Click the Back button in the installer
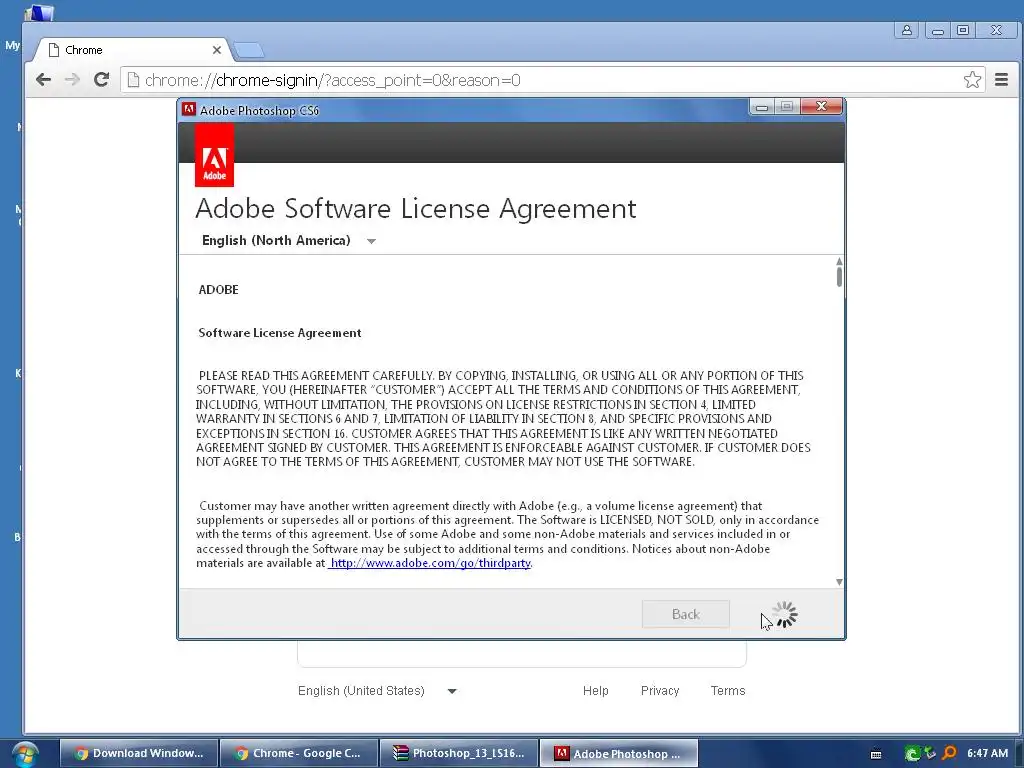This screenshot has width=1024, height=768. pos(686,614)
